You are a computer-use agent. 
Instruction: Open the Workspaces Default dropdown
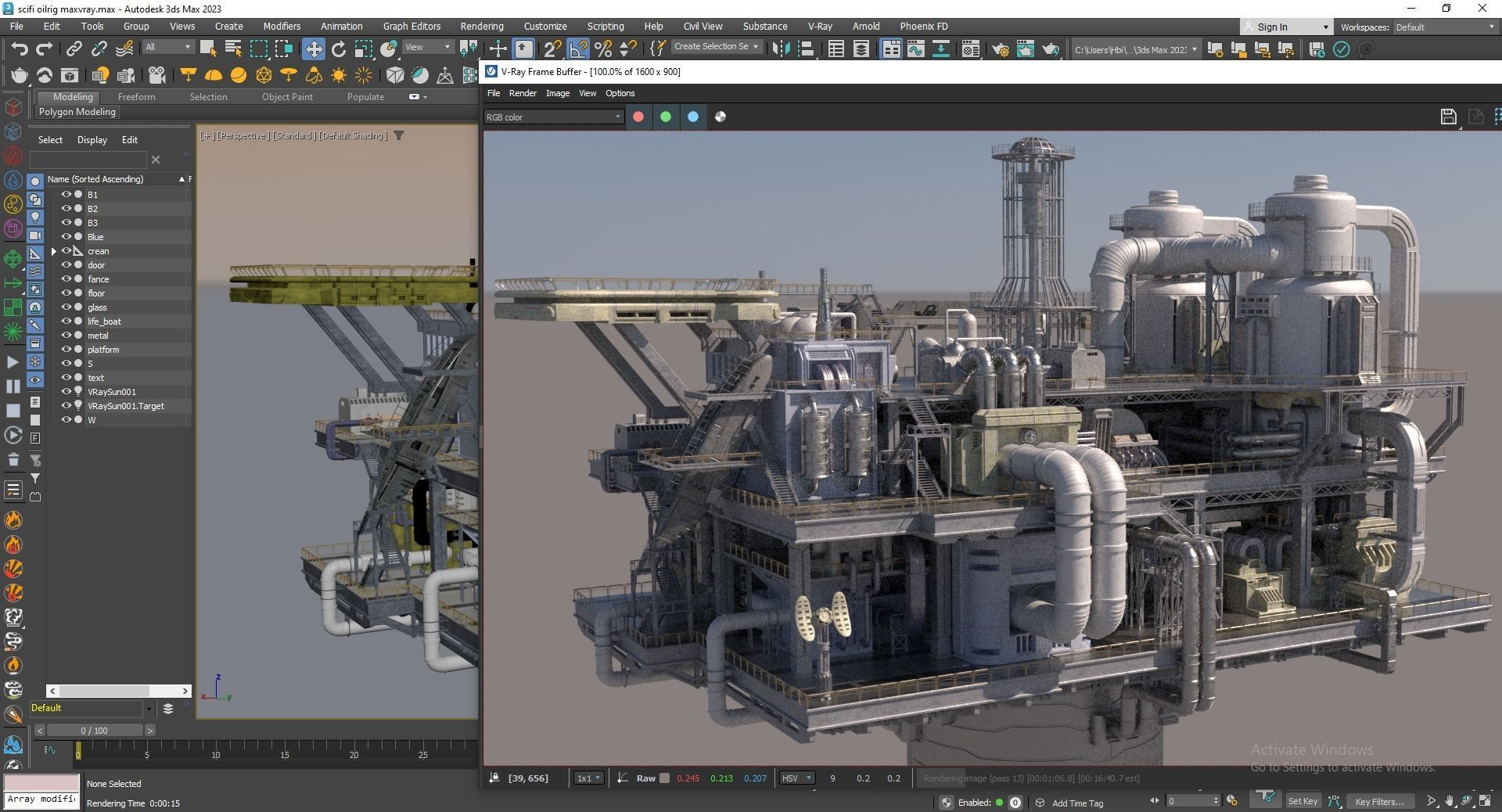tap(1445, 27)
